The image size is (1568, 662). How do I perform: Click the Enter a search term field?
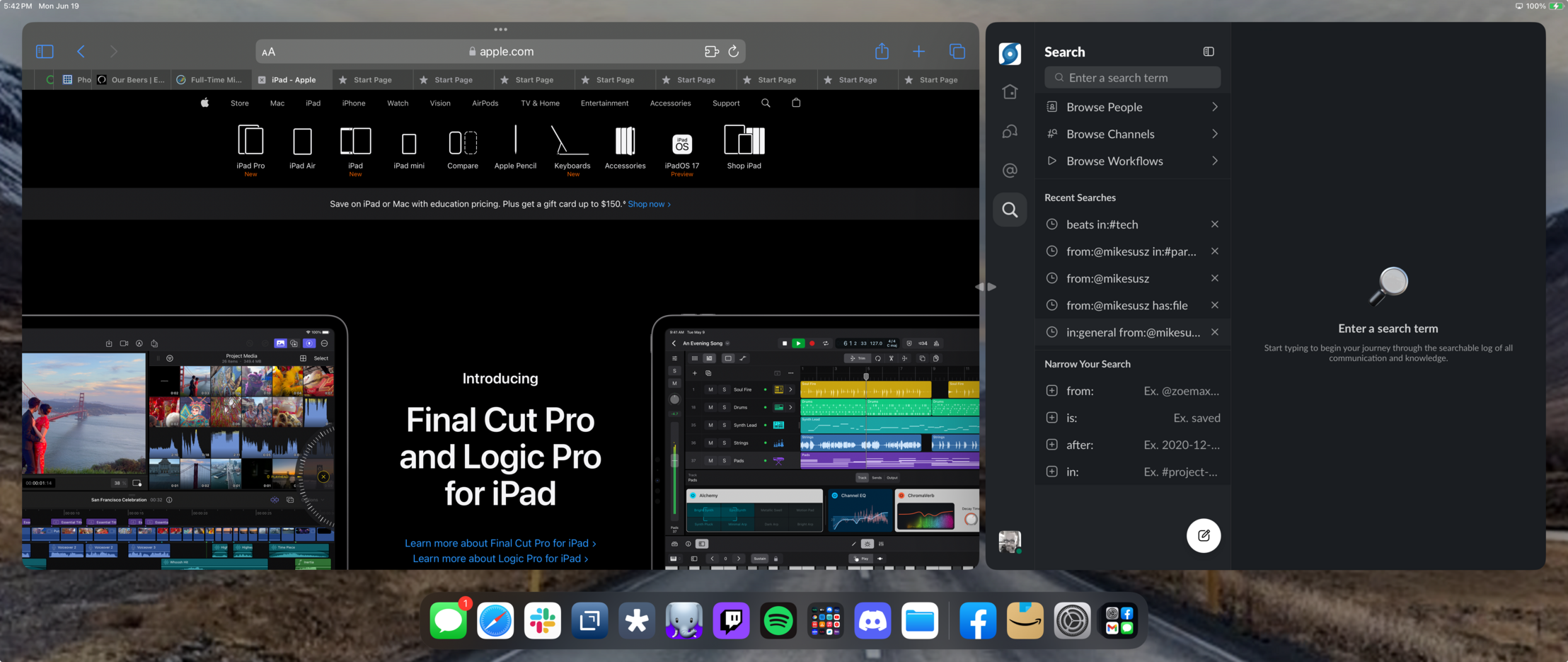(x=1132, y=77)
